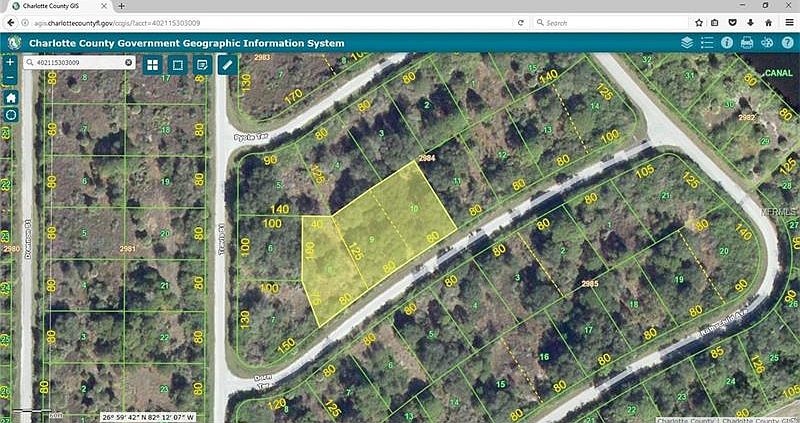Zoom out with the minus button
The width and height of the screenshot is (800, 423).
point(11,78)
